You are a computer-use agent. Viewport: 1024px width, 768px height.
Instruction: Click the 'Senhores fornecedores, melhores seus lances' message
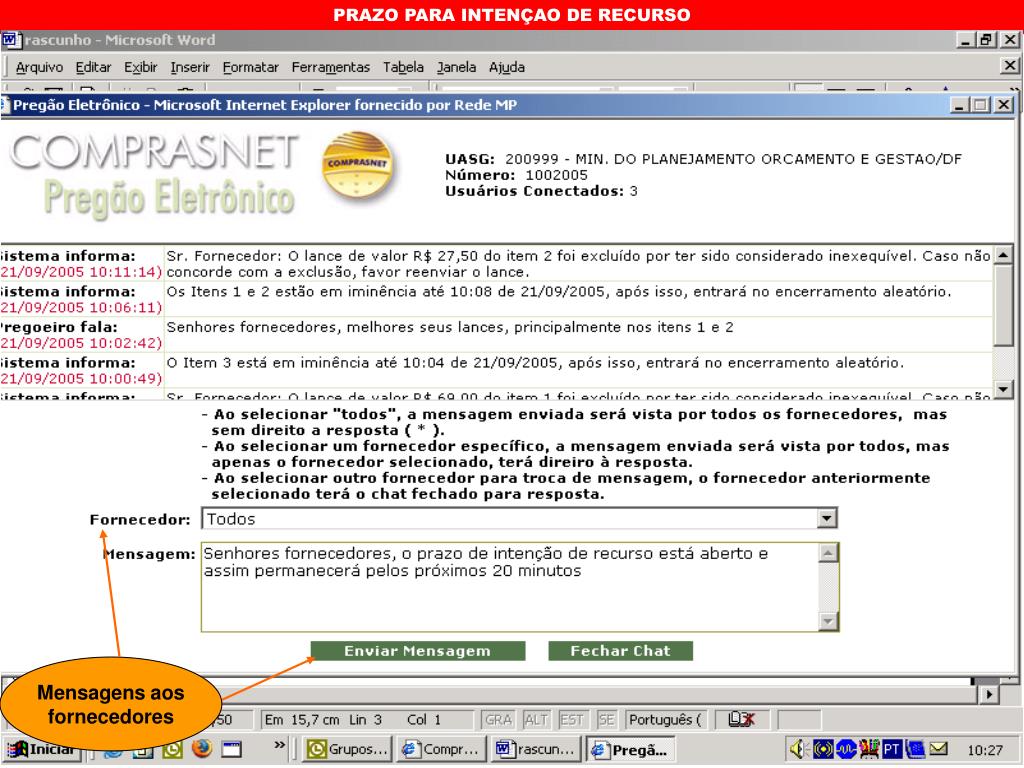click(450, 327)
